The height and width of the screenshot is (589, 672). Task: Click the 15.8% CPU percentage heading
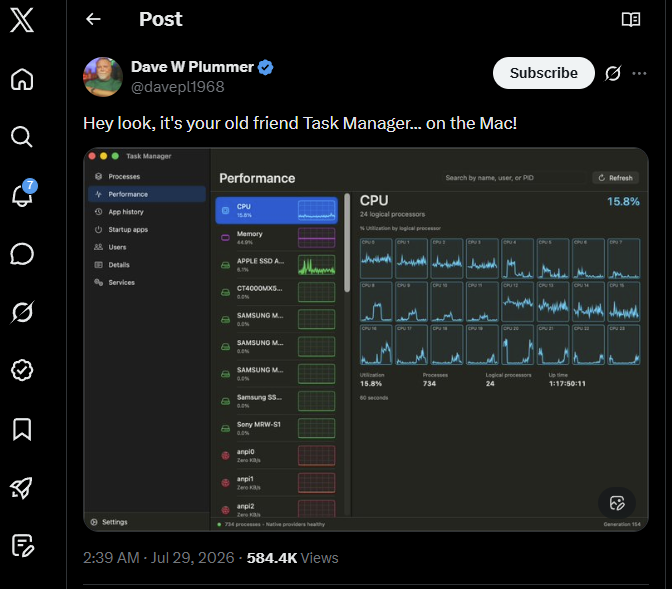(x=623, y=201)
